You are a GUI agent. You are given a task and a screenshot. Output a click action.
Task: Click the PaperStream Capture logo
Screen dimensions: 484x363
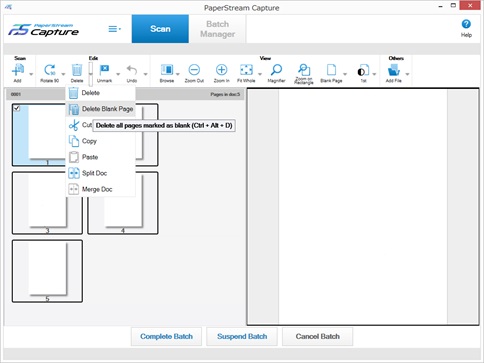(44, 30)
